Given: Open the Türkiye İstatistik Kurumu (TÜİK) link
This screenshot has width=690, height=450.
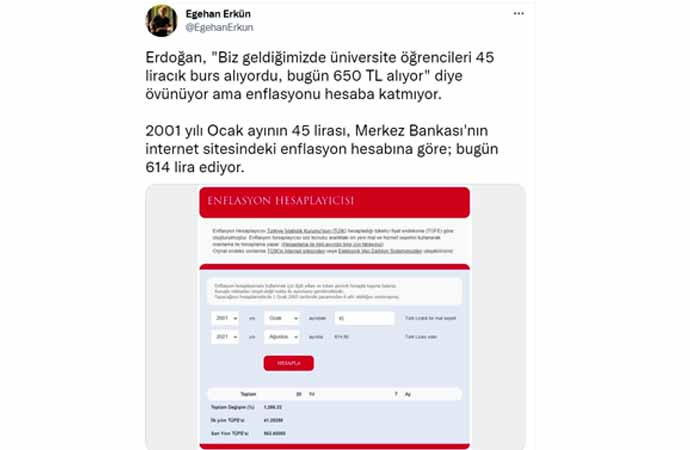Looking at the screenshot, I should (306, 230).
